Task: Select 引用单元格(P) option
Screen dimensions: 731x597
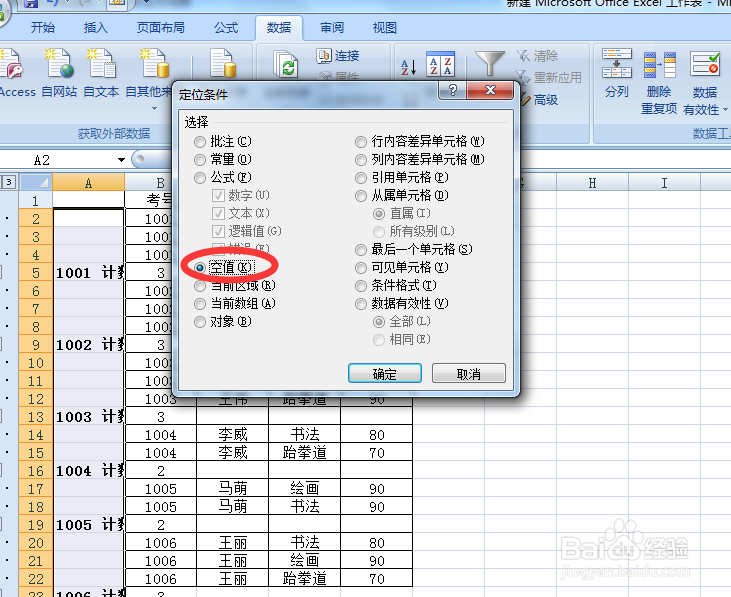Action: 402,178
